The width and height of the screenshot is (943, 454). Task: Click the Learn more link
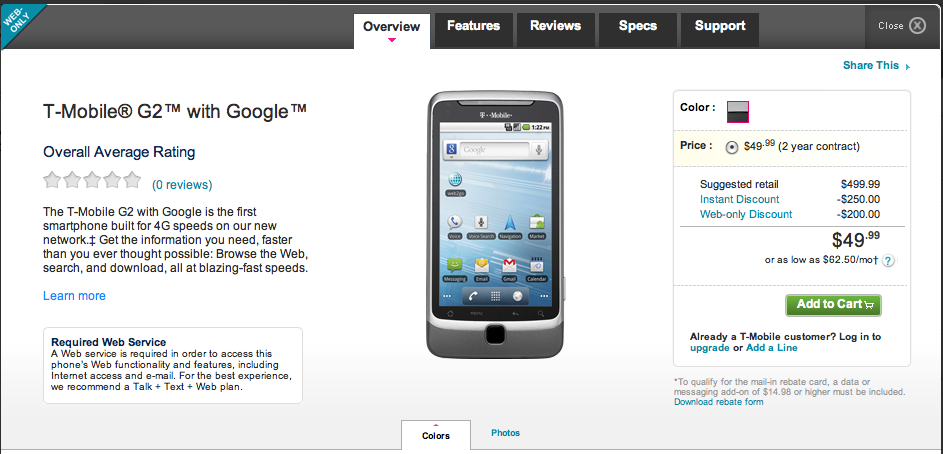click(x=75, y=296)
